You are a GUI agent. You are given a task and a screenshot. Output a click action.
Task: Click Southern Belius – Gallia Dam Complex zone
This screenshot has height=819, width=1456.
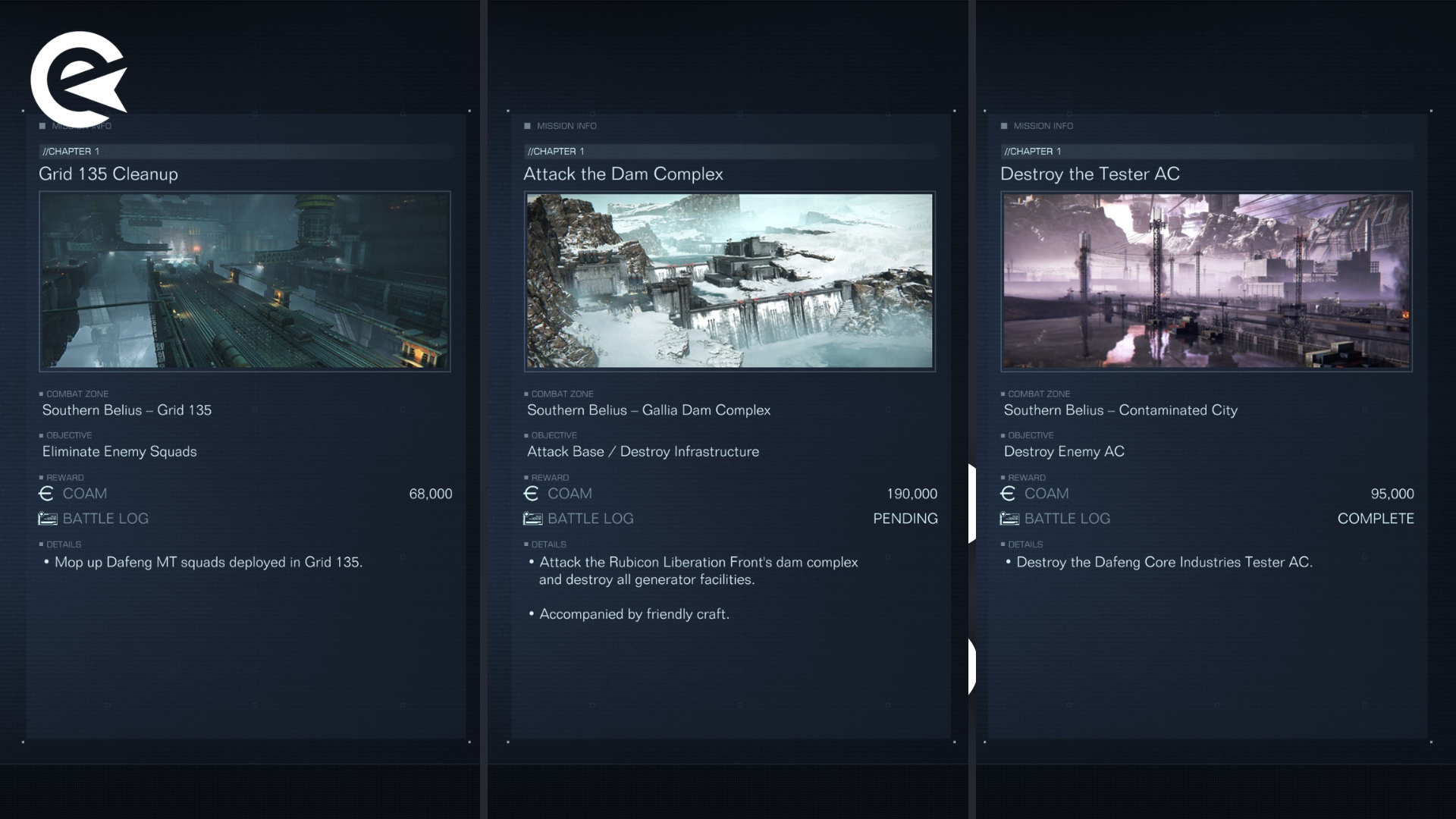click(x=648, y=410)
